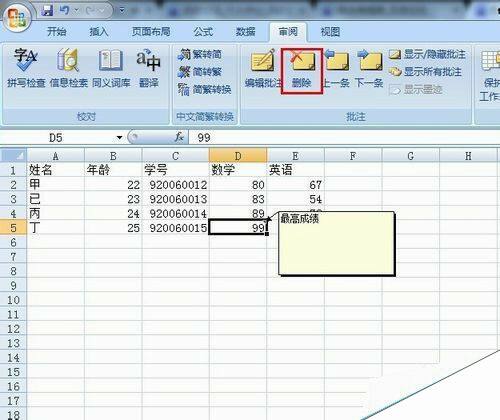This screenshot has width=500, height=420.
Task: Delete the comment with the 删除 button
Action: 302,71
